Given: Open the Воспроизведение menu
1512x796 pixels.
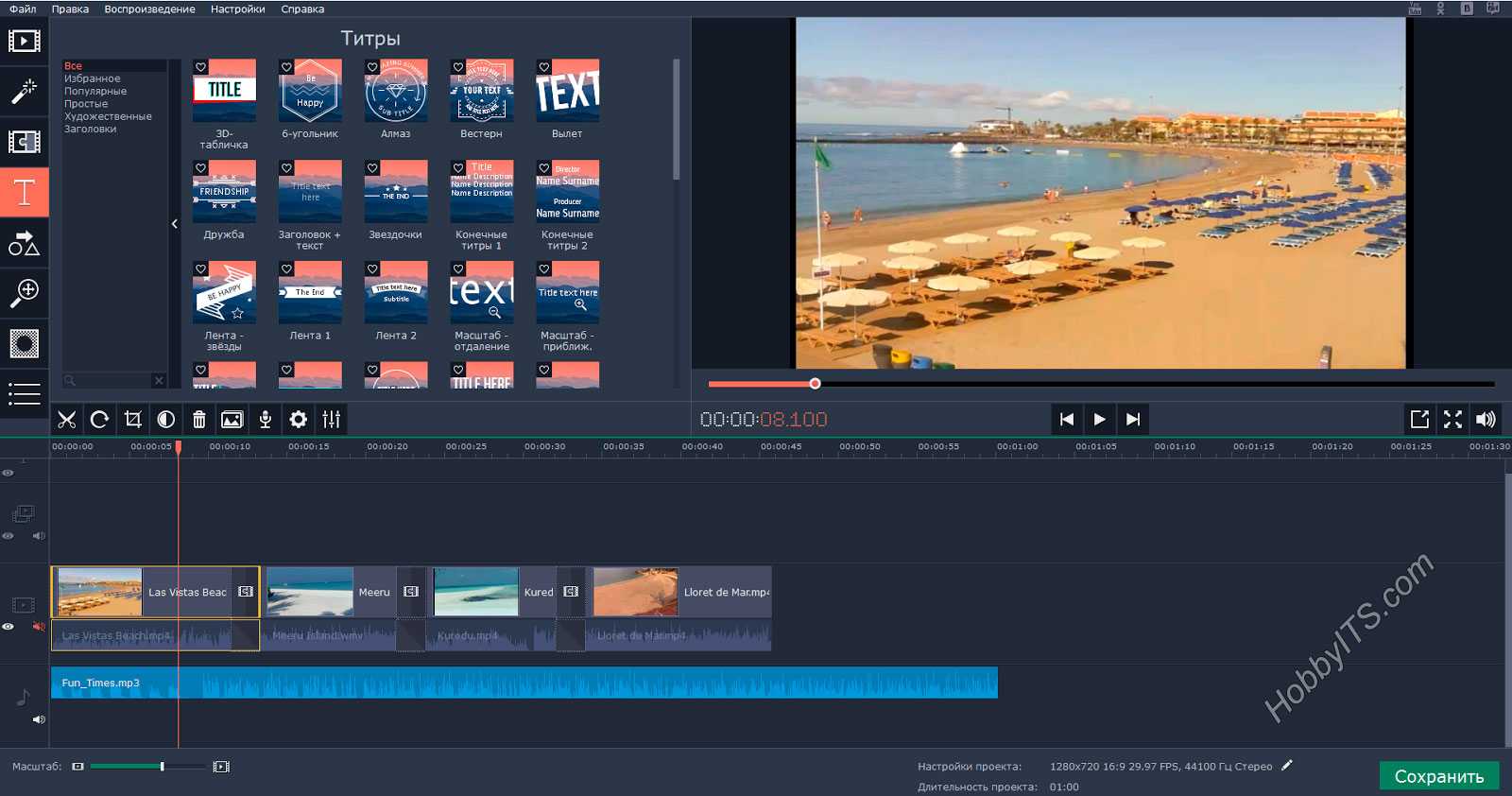Looking at the screenshot, I should tap(149, 9).
